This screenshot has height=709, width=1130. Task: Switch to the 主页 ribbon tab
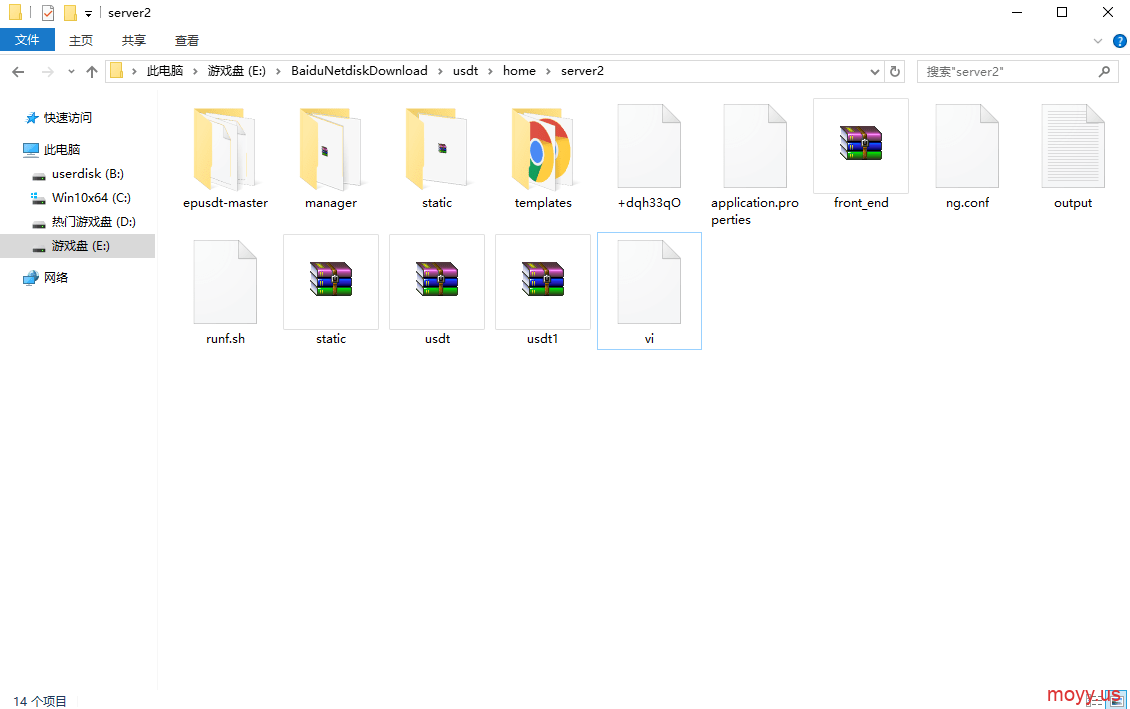(81, 40)
